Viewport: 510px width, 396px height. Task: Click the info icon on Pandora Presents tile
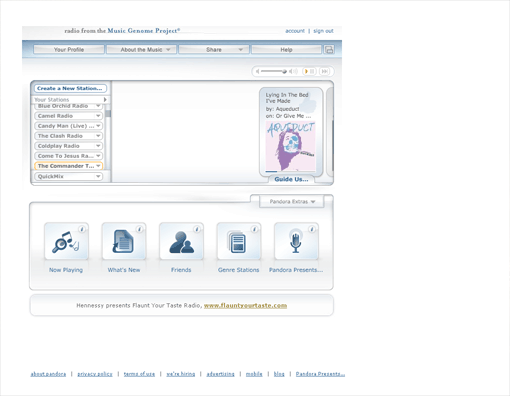click(x=312, y=229)
